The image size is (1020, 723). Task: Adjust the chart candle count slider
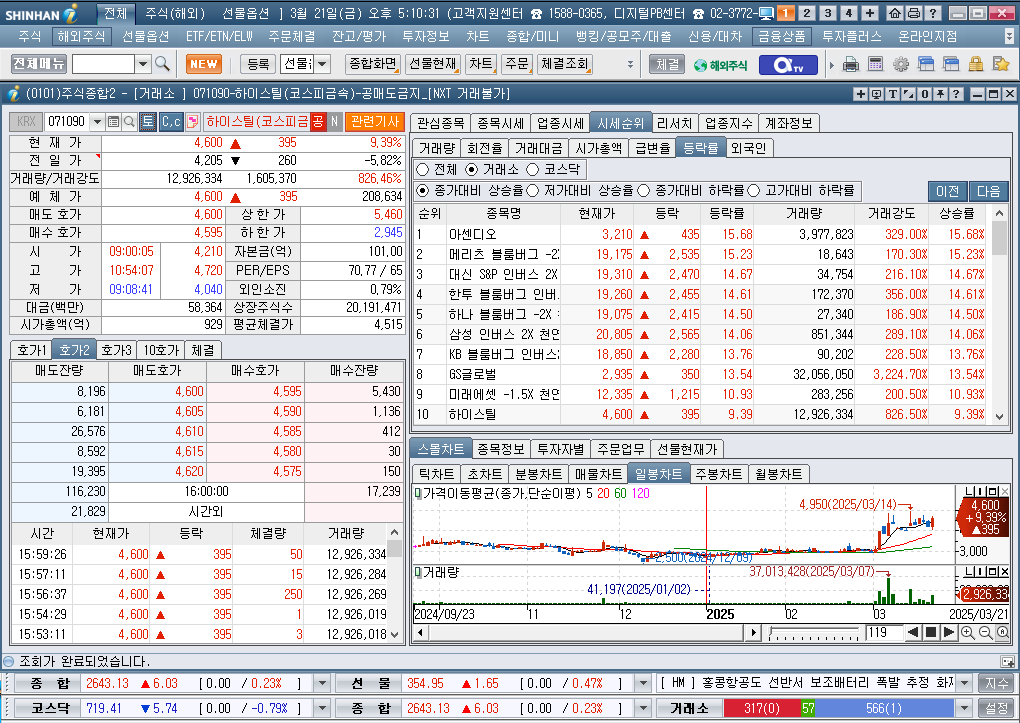(813, 633)
